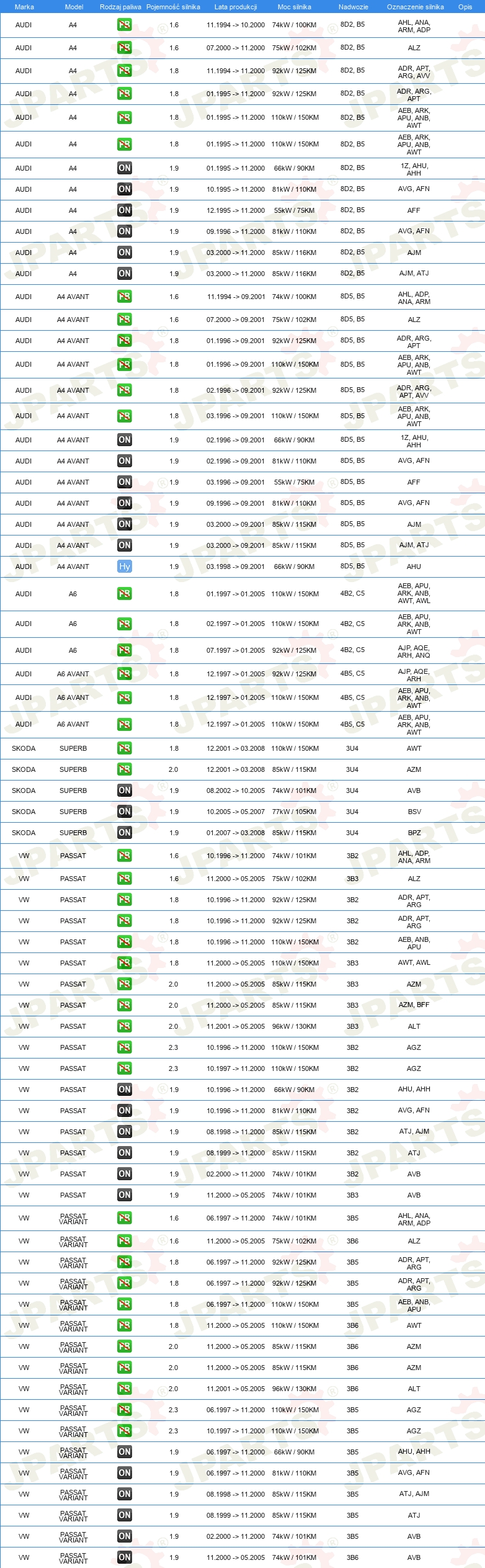
Task: Click petrol icon in VW Passat AZM, BFF row
Action: (125, 1005)
